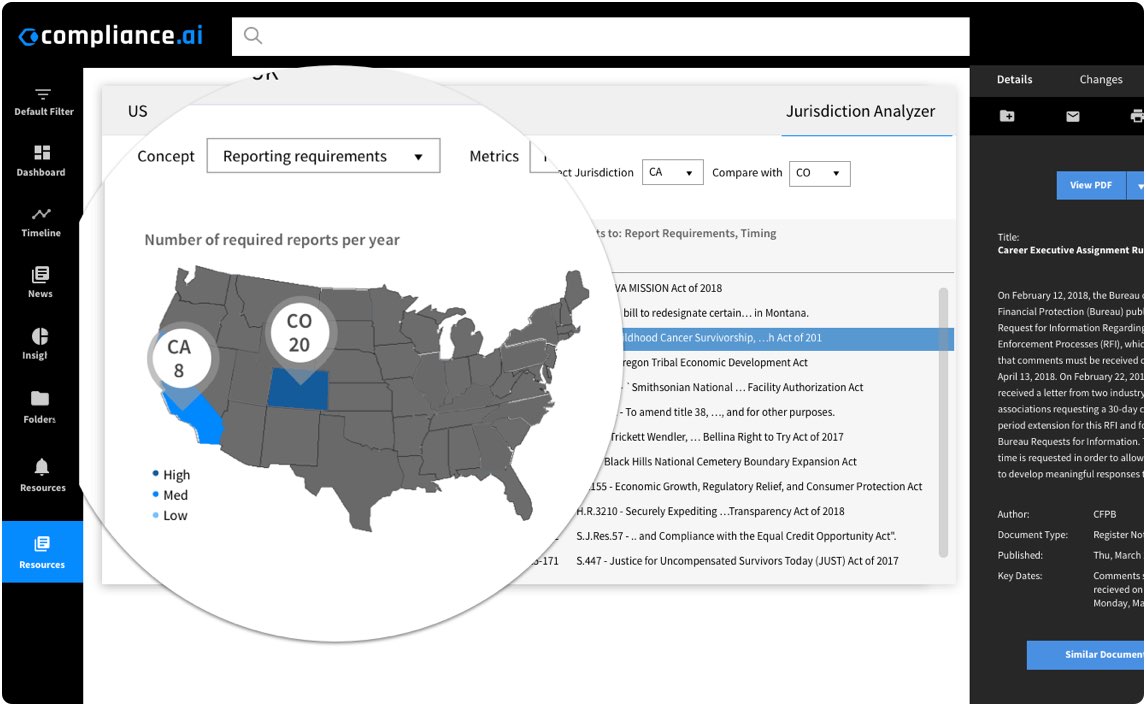
Task: Click the email envelope icon
Action: click(x=1072, y=115)
